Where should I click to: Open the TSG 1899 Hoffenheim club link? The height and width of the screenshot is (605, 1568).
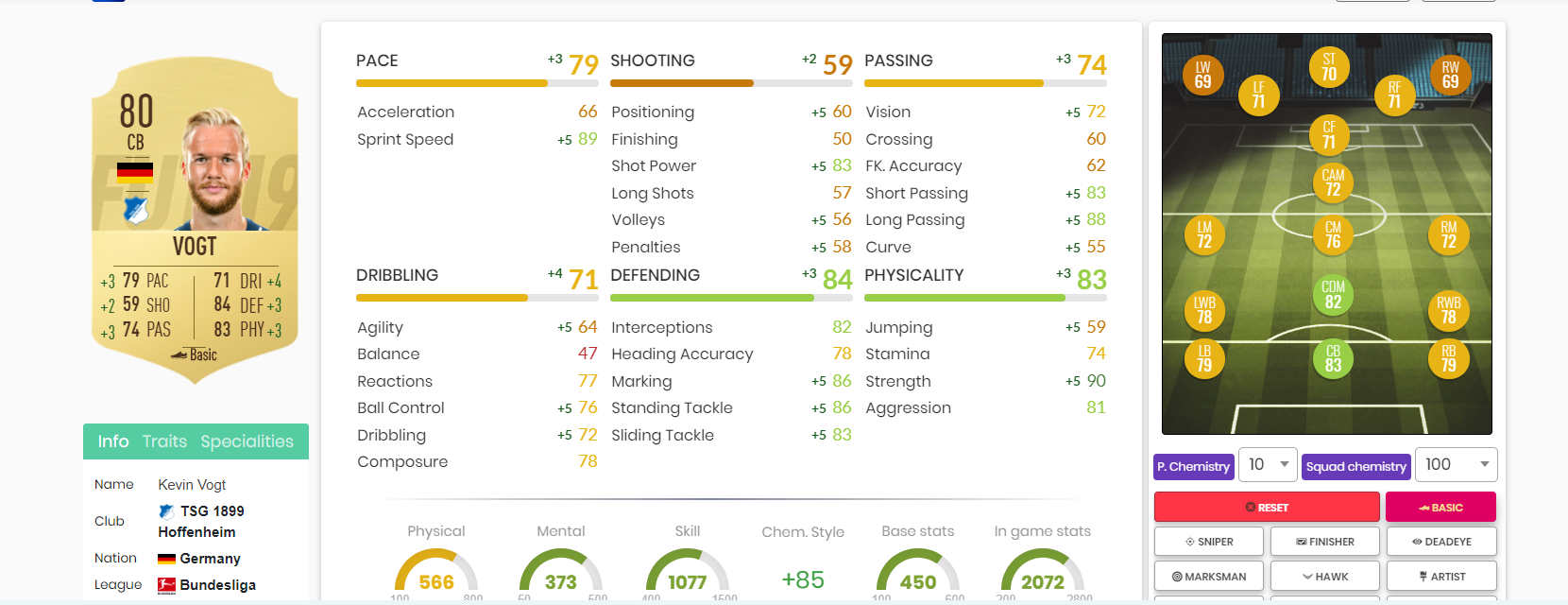click(202, 521)
